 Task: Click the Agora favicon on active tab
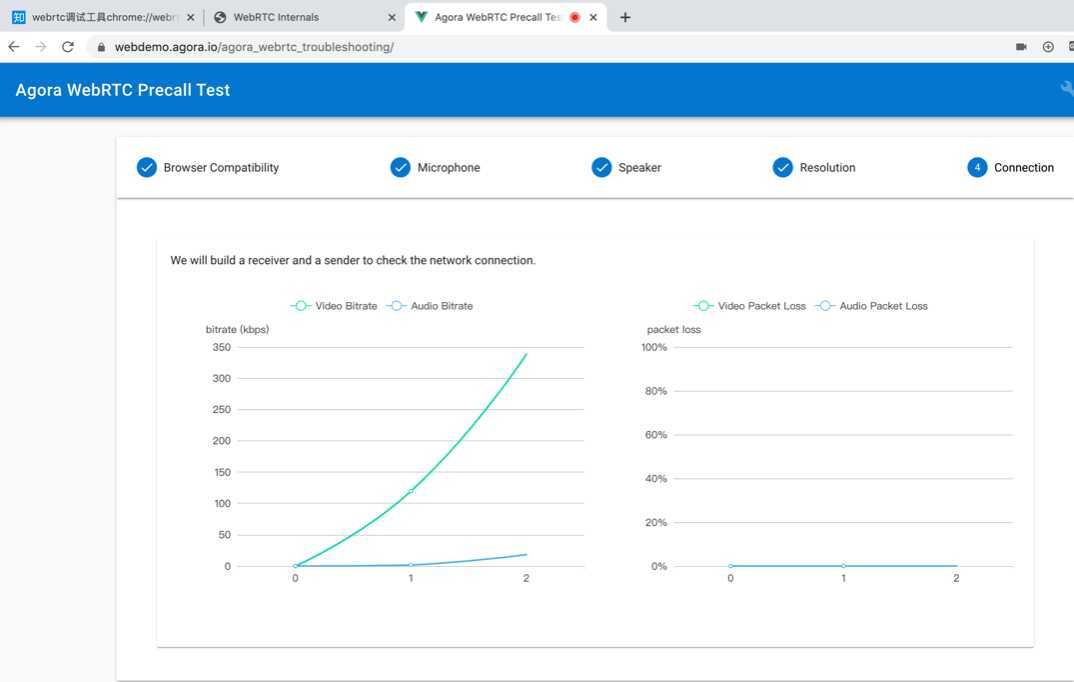(421, 17)
